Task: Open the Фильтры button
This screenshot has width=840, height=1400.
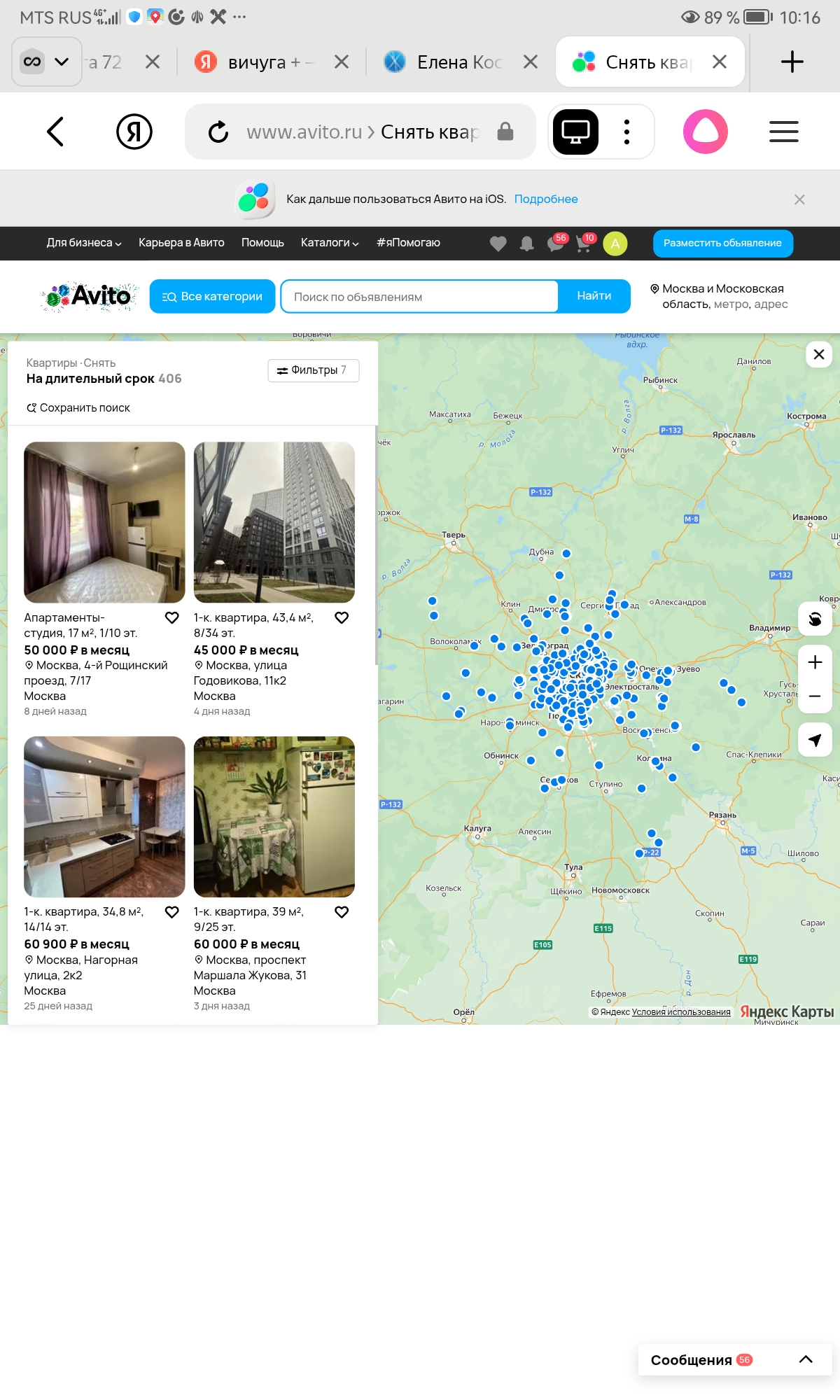Action: [313, 370]
